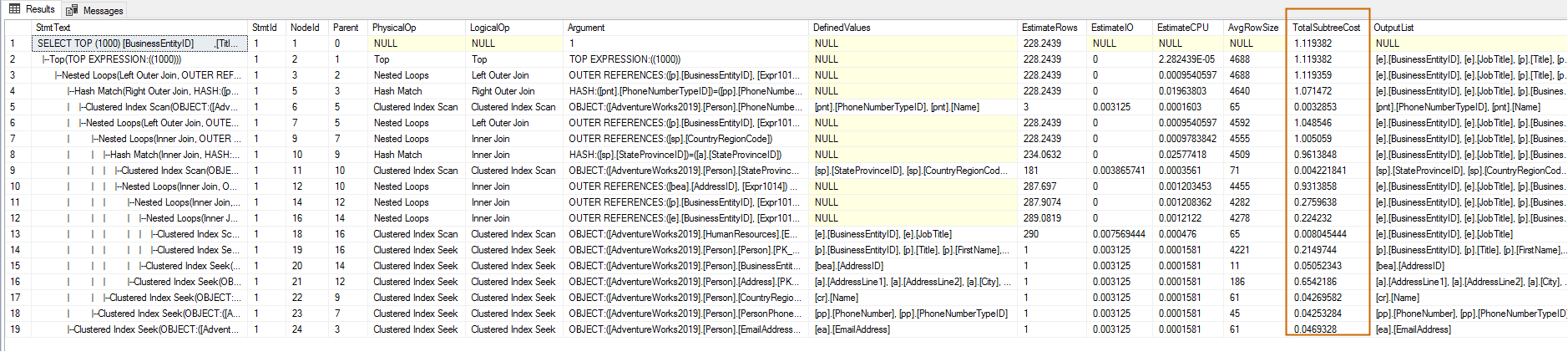The height and width of the screenshot is (352, 1568).
Task: Click the Messages tab icon
Action: [x=73, y=10]
